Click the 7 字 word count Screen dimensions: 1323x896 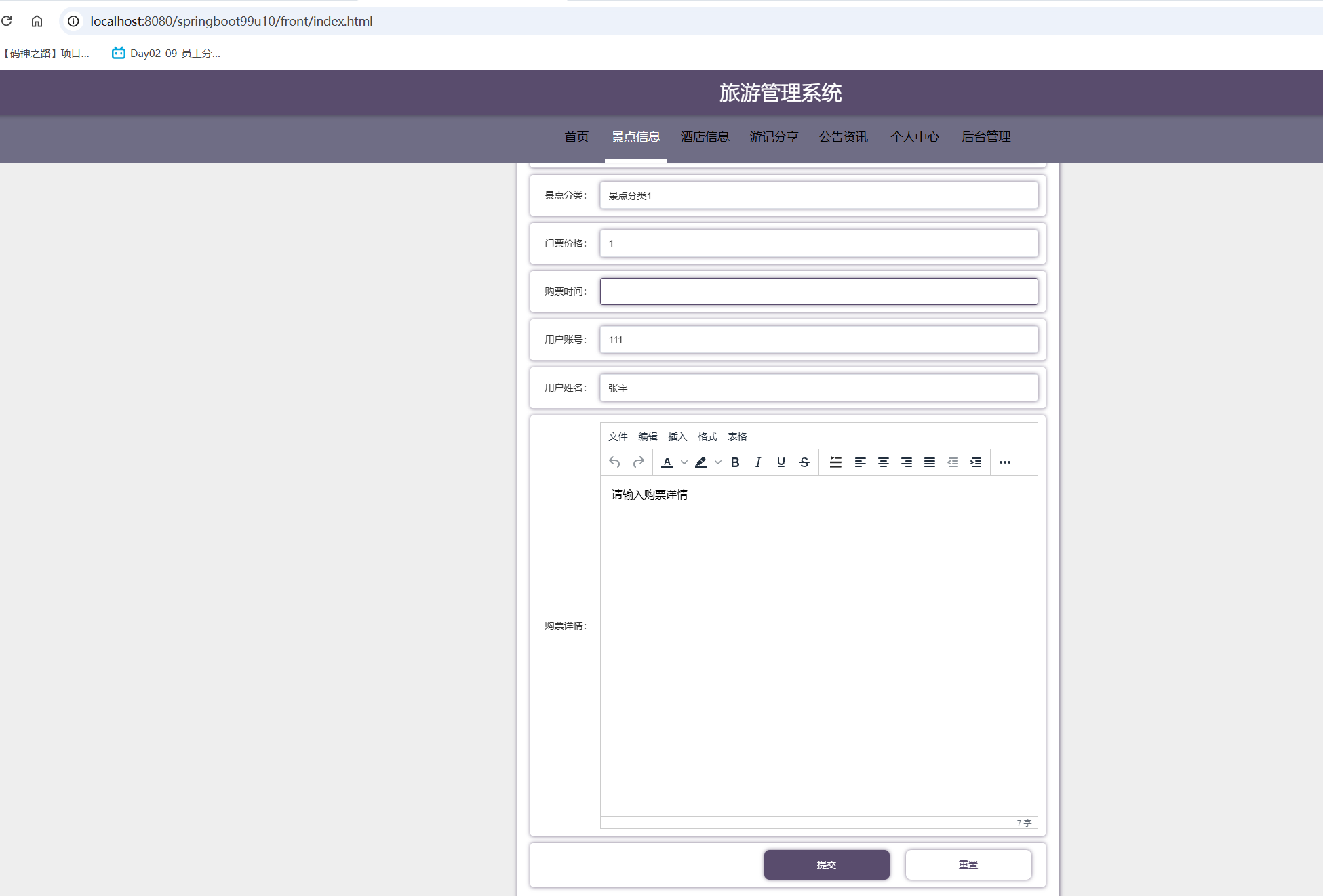tap(1024, 823)
